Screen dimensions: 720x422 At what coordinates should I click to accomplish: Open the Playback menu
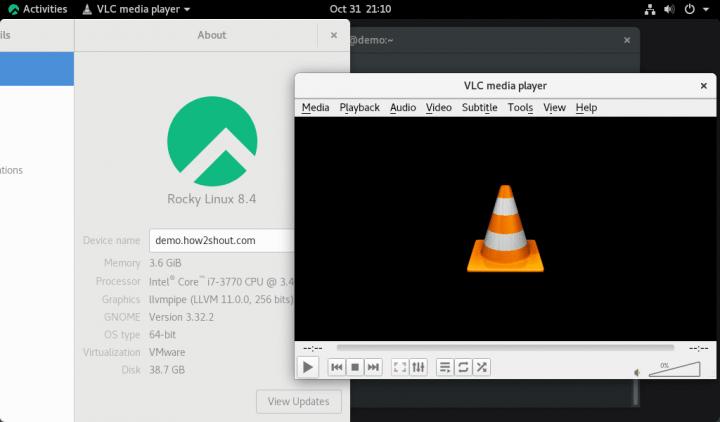359,108
